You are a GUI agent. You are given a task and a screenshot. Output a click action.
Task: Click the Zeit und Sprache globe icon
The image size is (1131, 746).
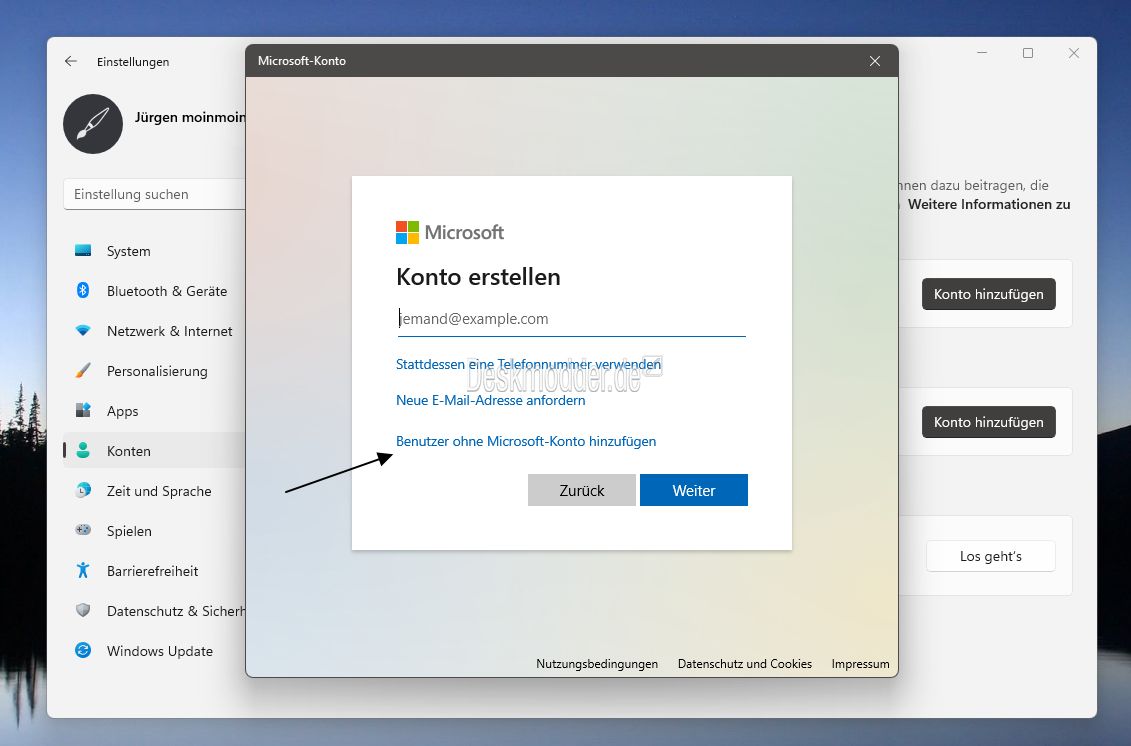[x=83, y=491]
